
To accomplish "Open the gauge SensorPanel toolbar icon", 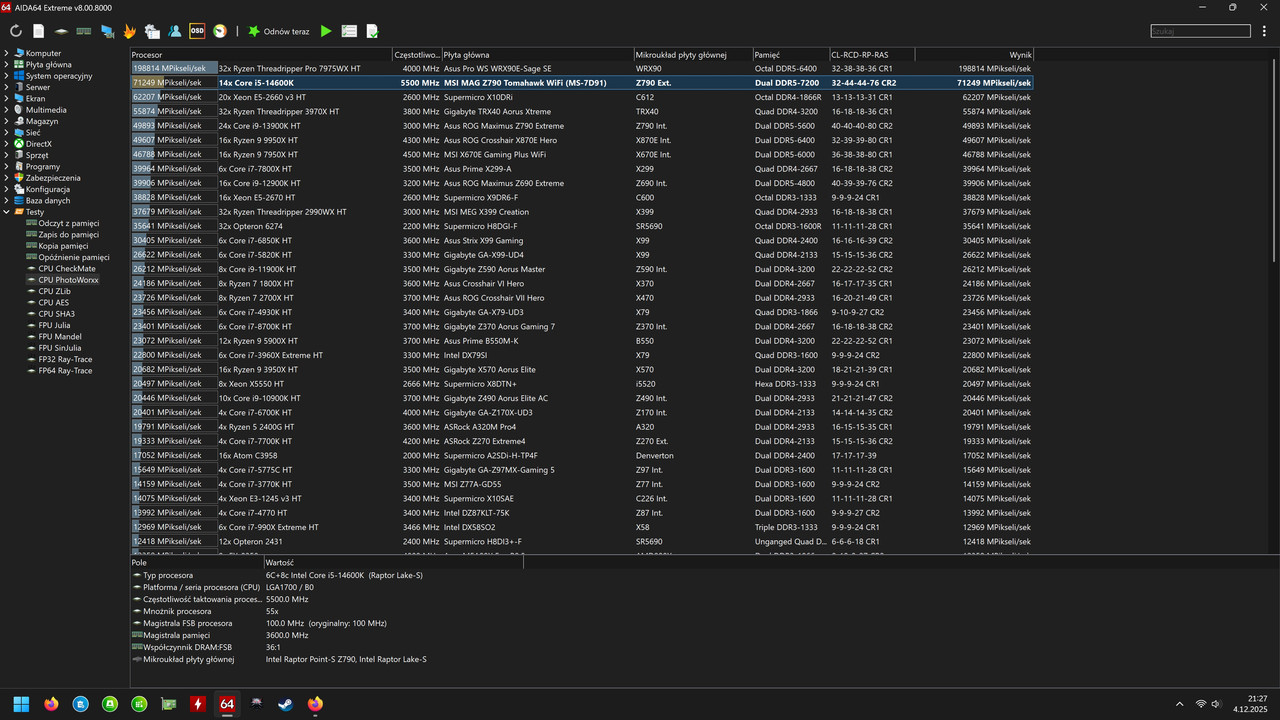I will click(x=220, y=31).
